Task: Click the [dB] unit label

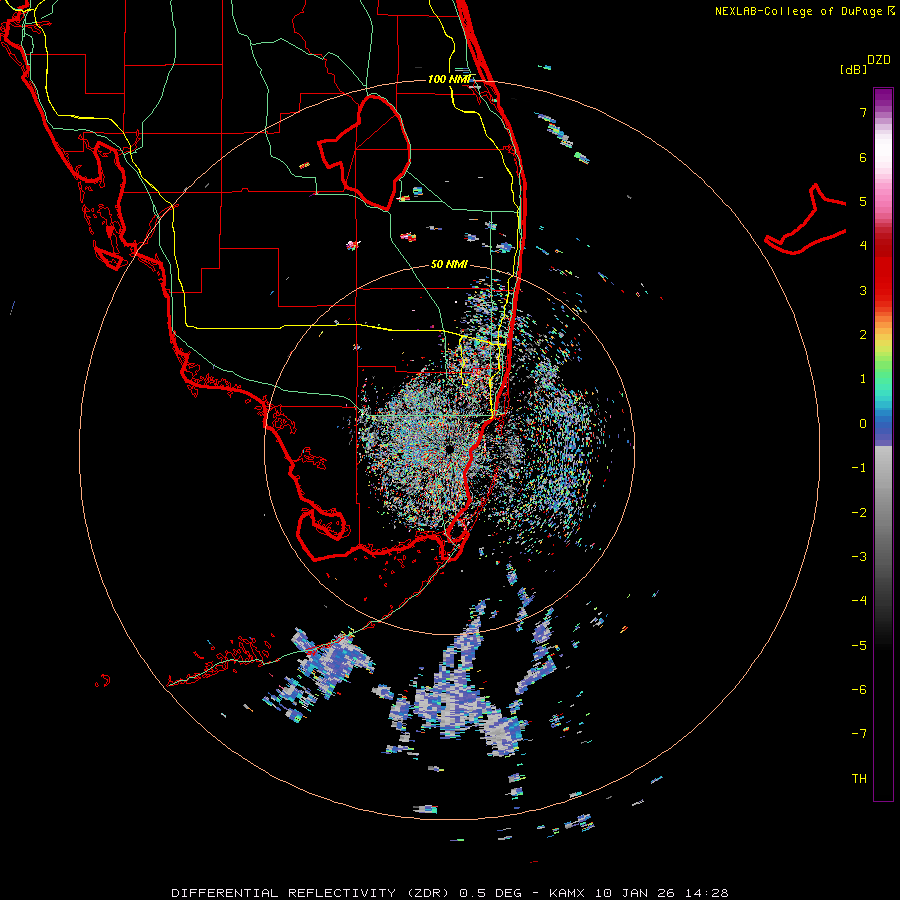Action: [853, 69]
